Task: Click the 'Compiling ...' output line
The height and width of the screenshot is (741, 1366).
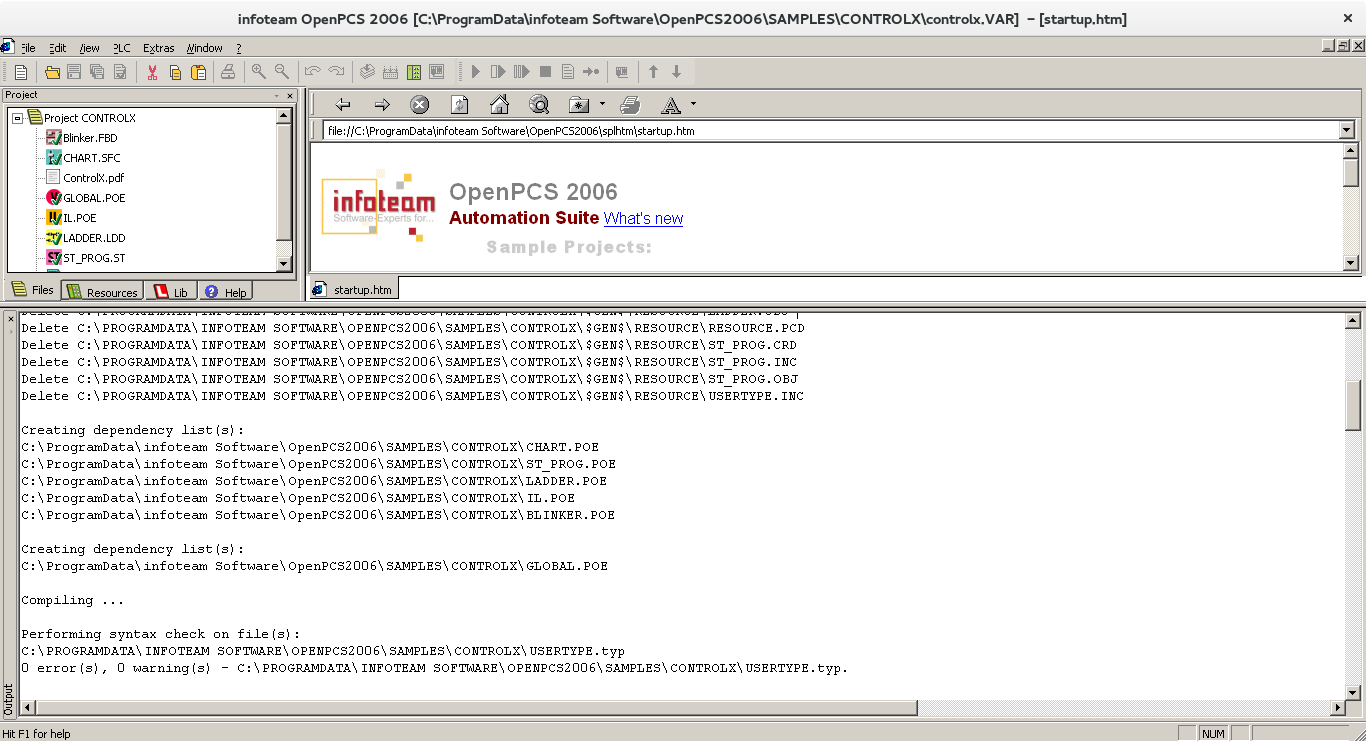Action: 73,600
